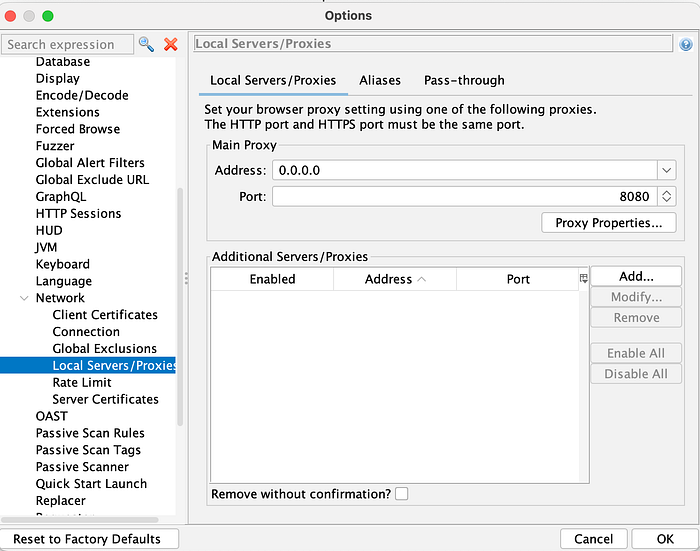Click the Disable All button
Screen dimensions: 700x551
pos(636,374)
